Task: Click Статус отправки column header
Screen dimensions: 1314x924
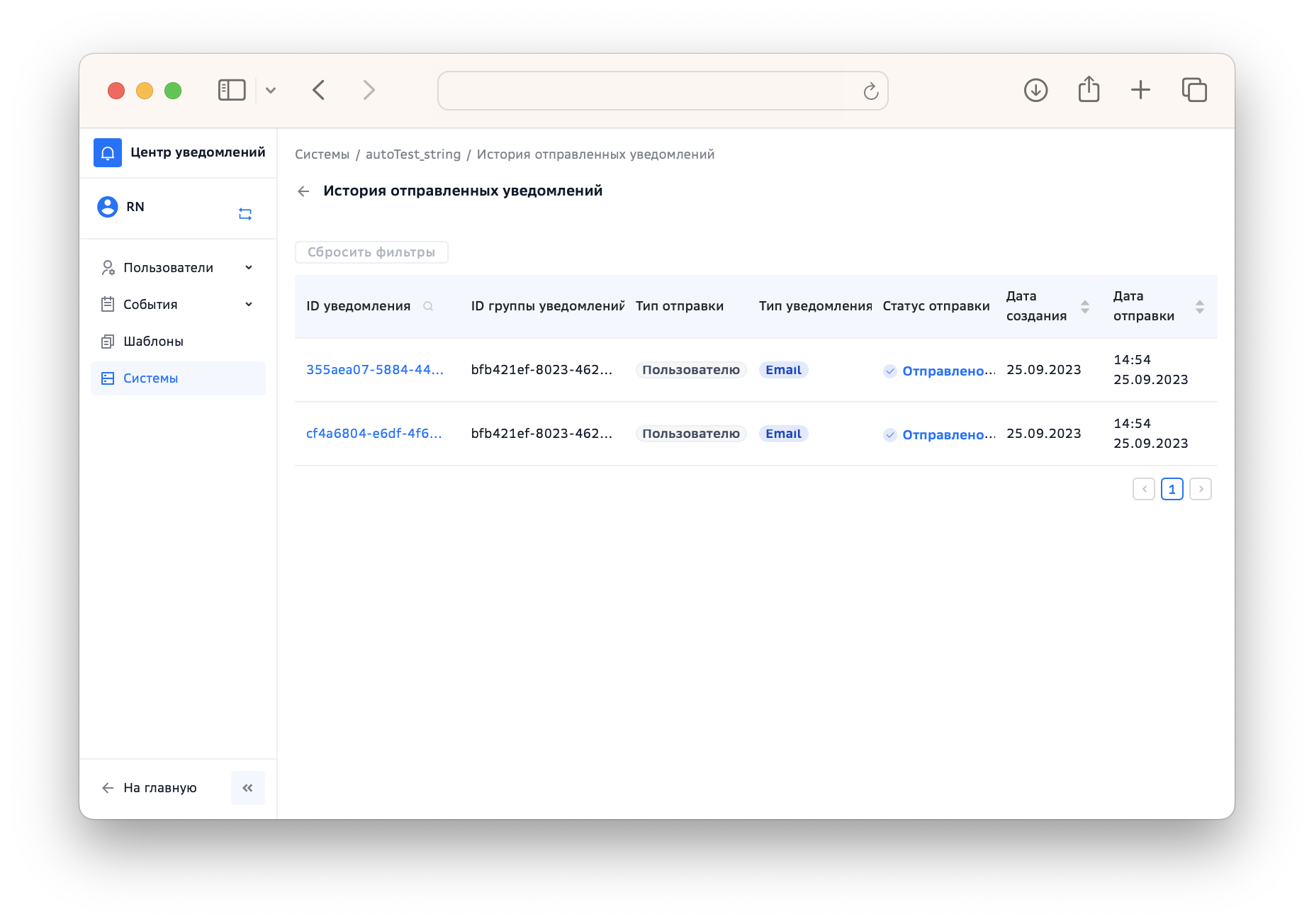Action: click(x=936, y=306)
